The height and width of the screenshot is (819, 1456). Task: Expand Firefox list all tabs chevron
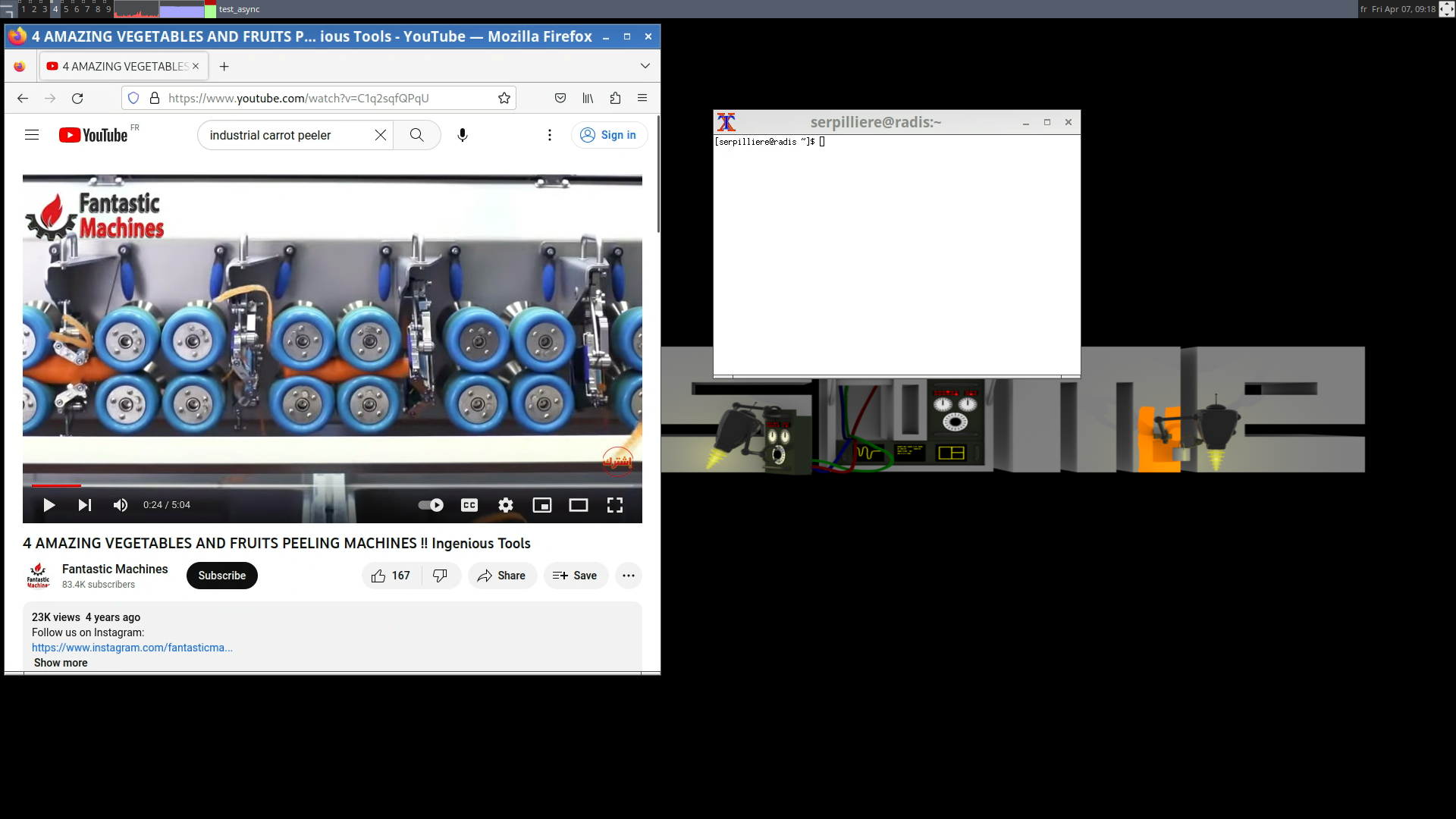pyautogui.click(x=645, y=66)
